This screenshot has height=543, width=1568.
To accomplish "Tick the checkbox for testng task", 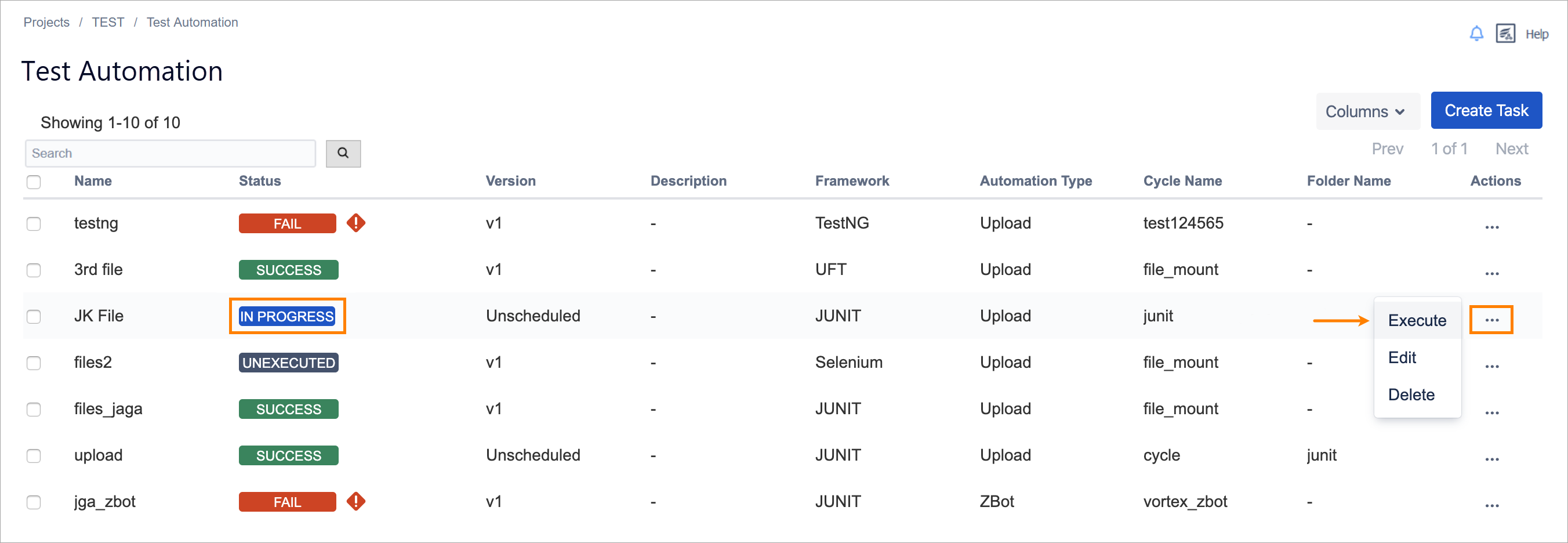I will (x=34, y=224).
